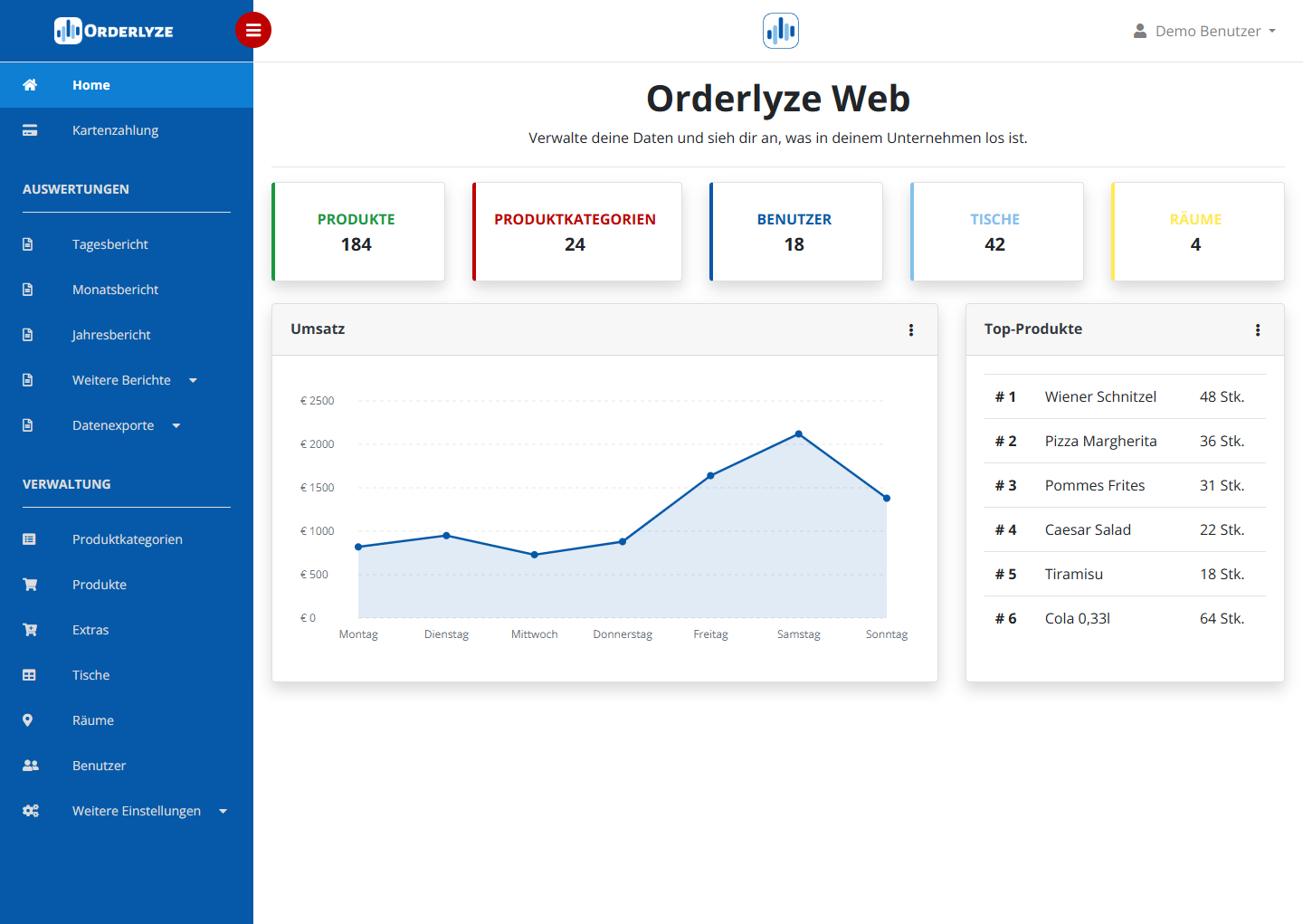This screenshot has width=1303, height=924.
Task: Click the Tagesbericht document icon
Action: click(28, 244)
